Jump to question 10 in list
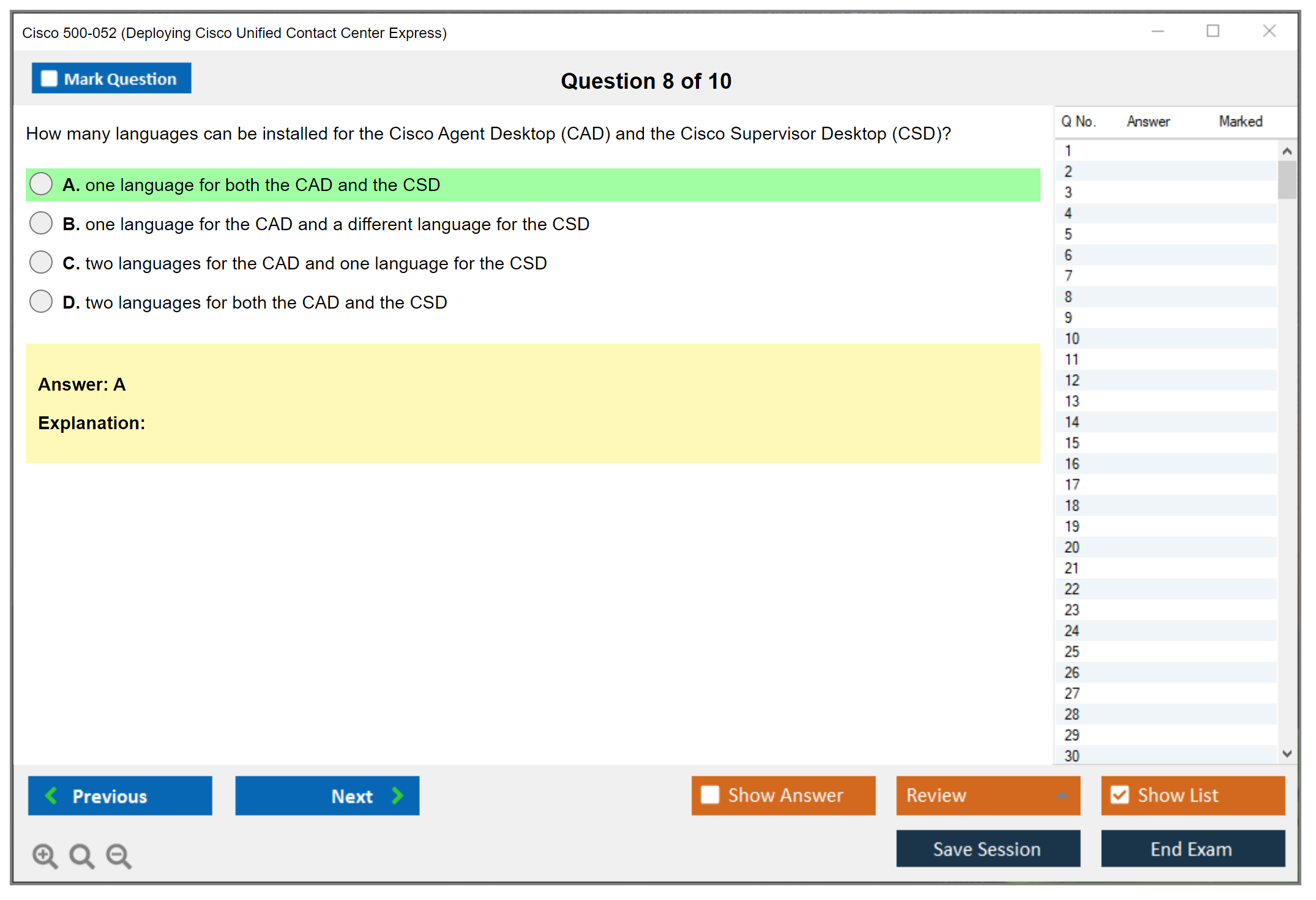Viewport: 1316px width, 900px height. click(x=1072, y=339)
